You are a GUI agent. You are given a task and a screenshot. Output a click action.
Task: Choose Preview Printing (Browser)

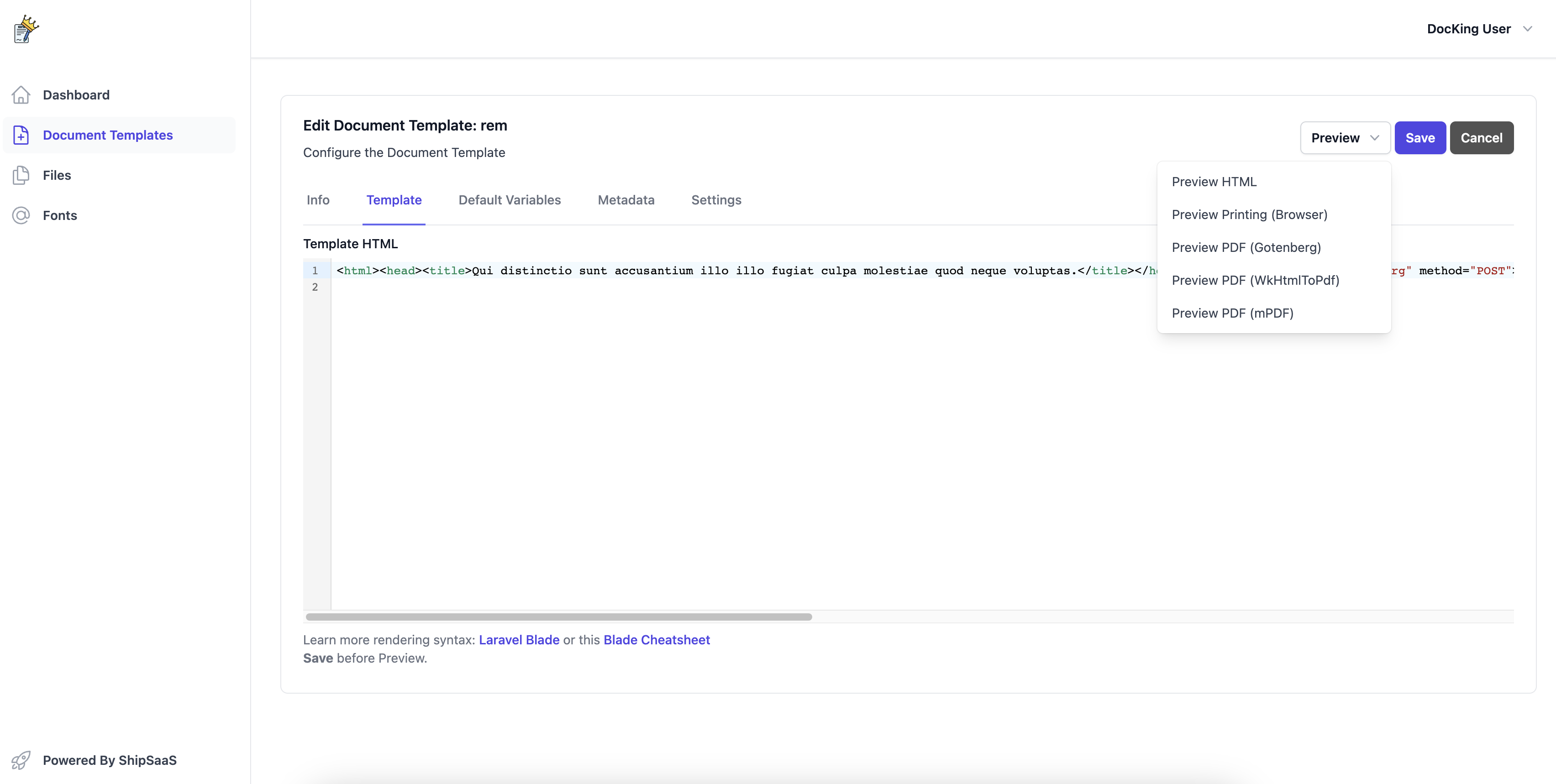point(1249,215)
